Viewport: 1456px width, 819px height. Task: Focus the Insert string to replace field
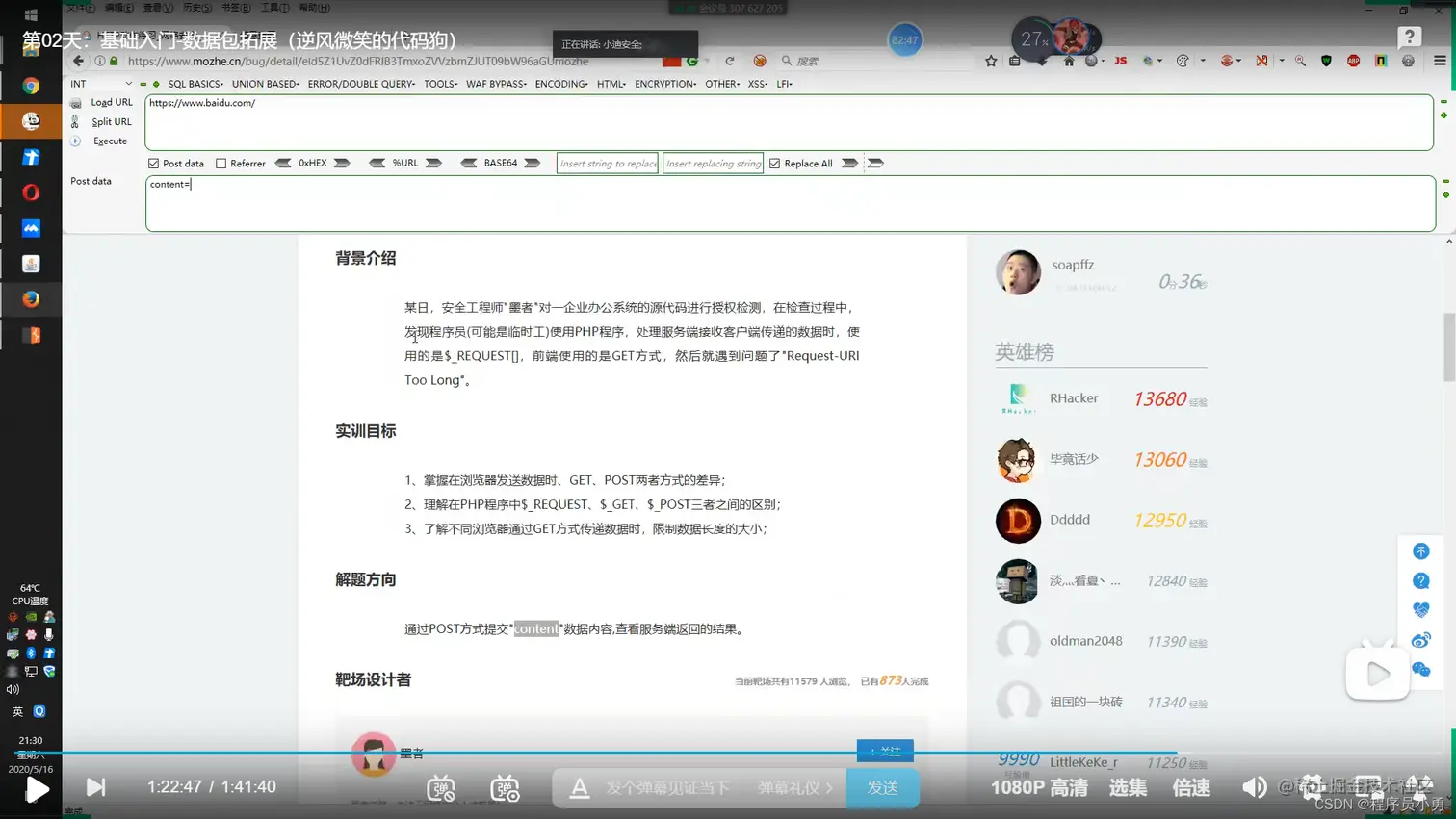pos(608,164)
